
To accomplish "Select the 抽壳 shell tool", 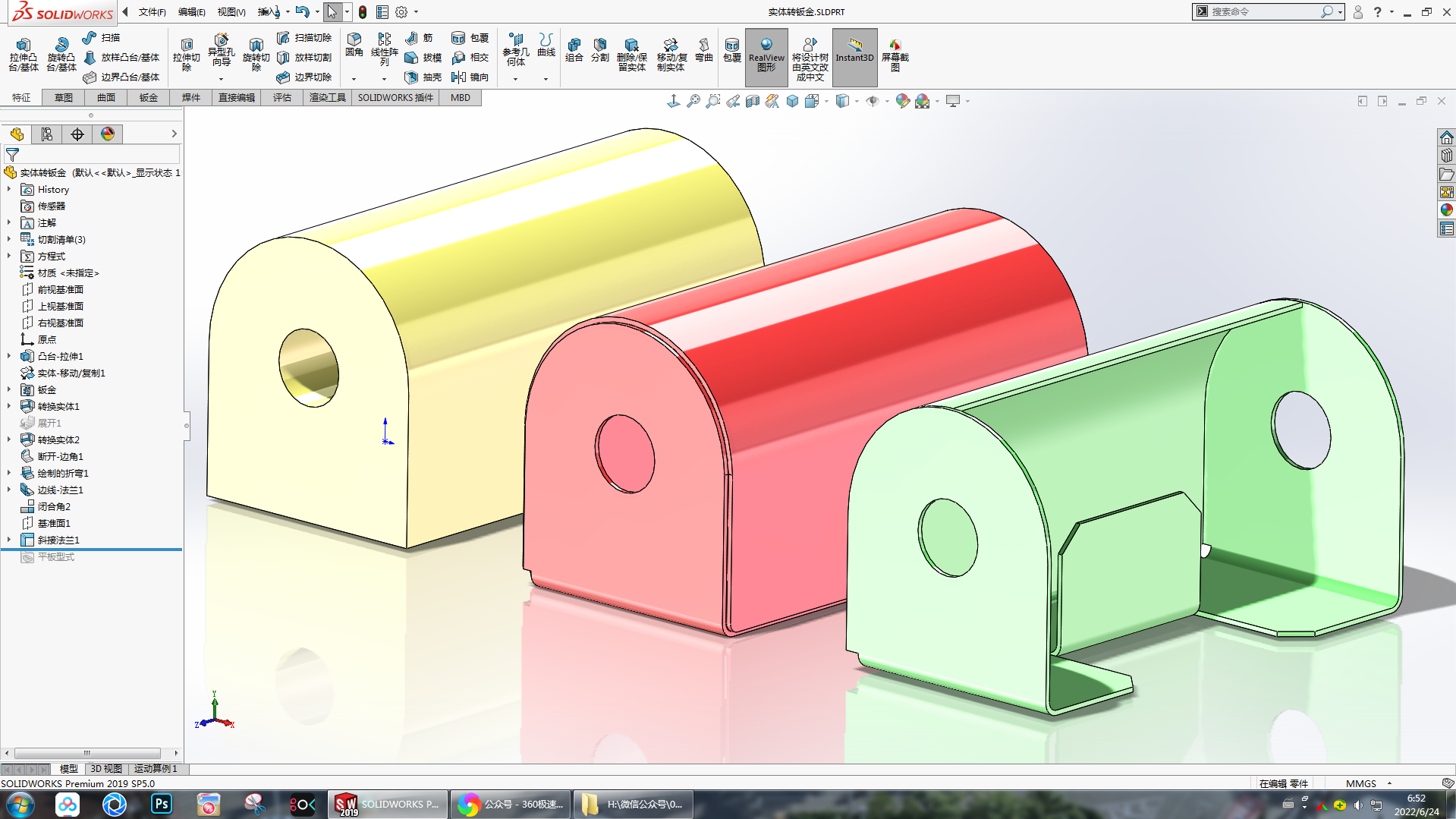I will coord(423,77).
